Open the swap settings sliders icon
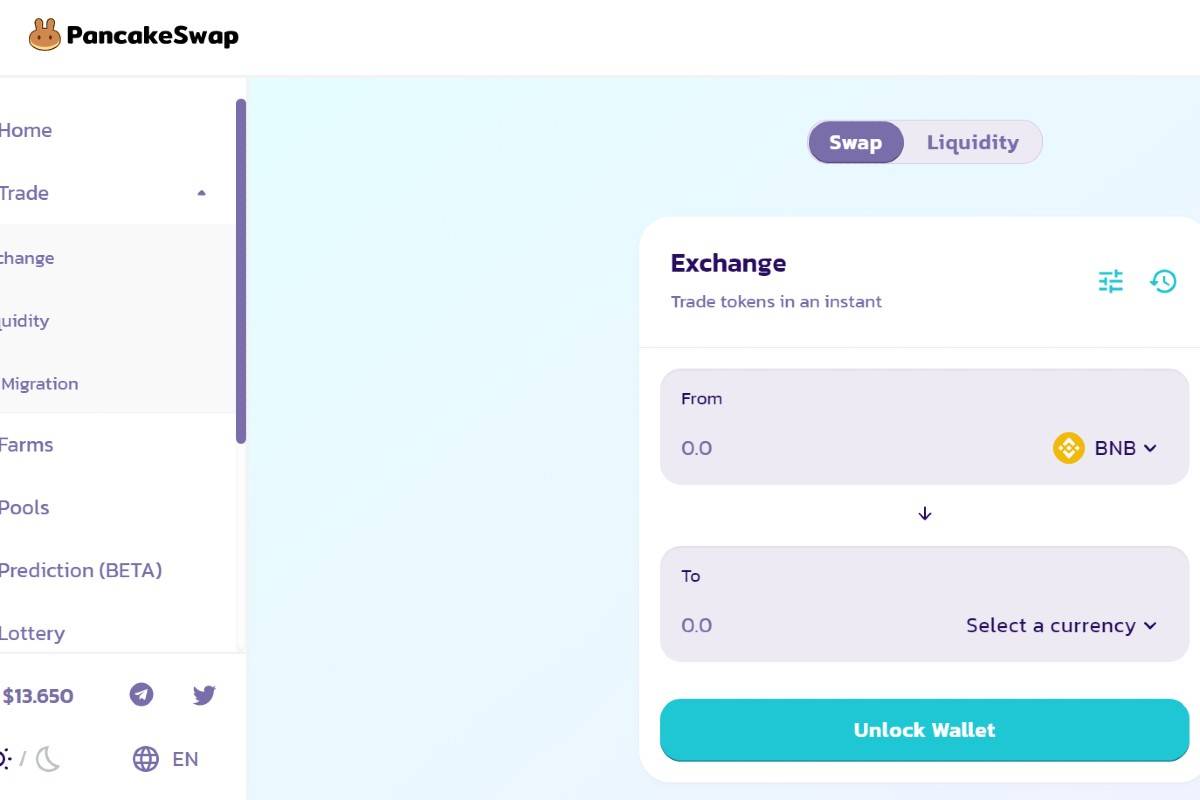 pos(1111,282)
